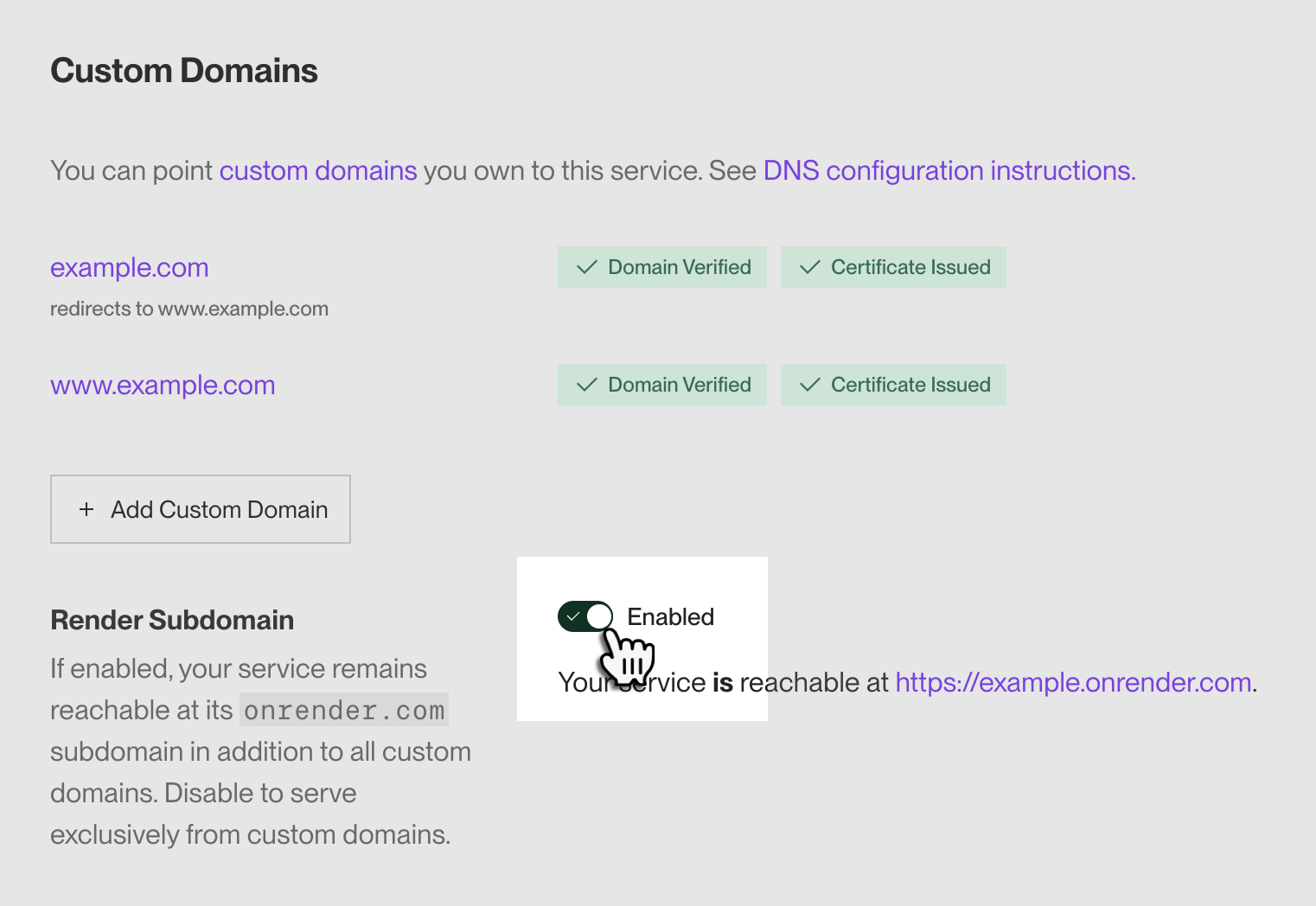Click the white knob of the Enabled switch

[599, 616]
